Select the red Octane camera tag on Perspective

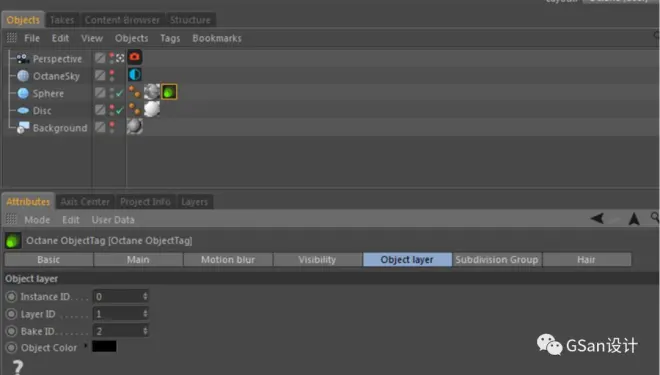135,57
